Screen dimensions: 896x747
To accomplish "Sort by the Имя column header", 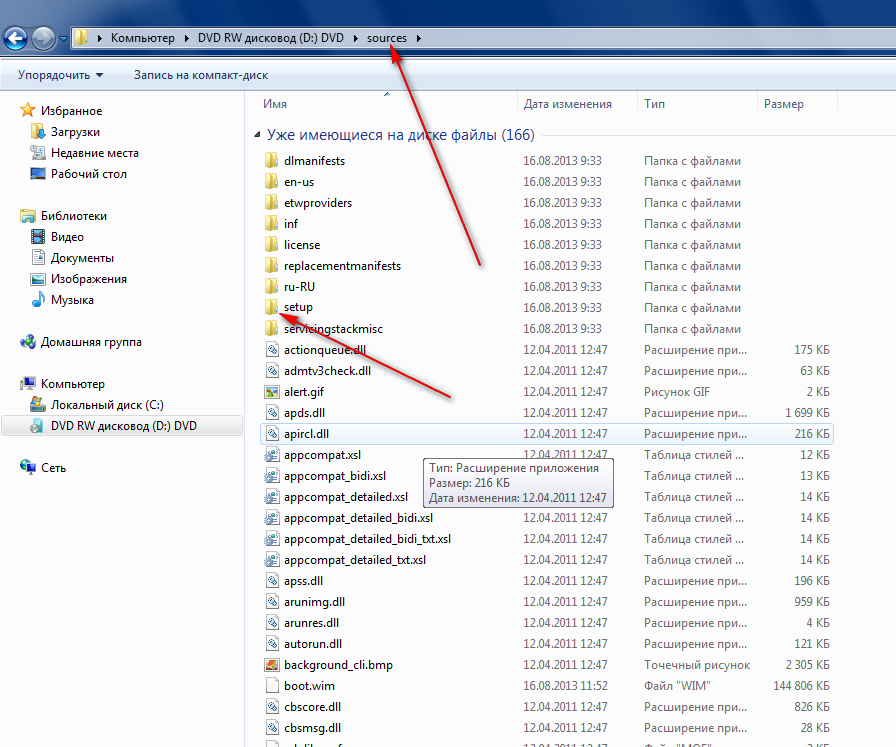I will (x=275, y=104).
